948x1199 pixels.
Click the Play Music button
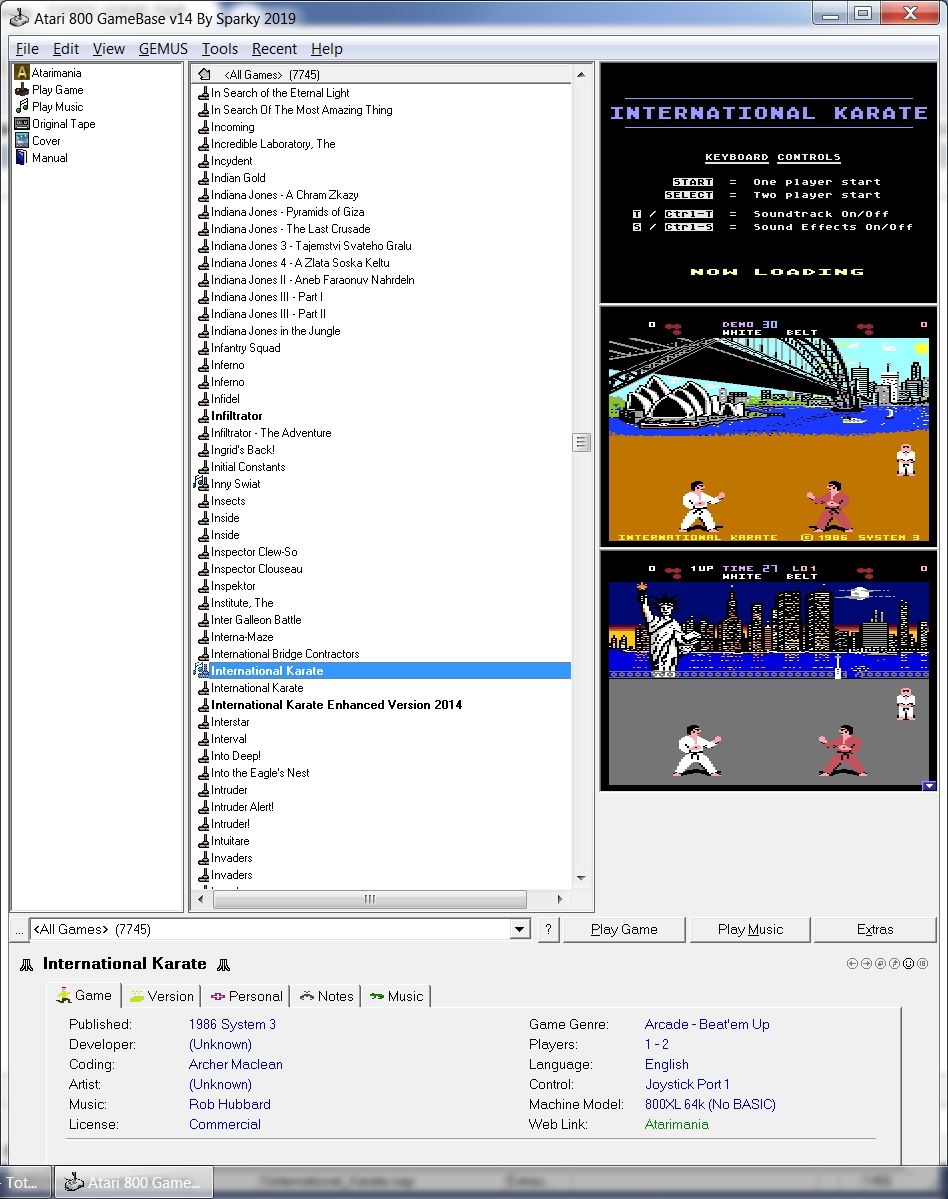[x=750, y=930]
